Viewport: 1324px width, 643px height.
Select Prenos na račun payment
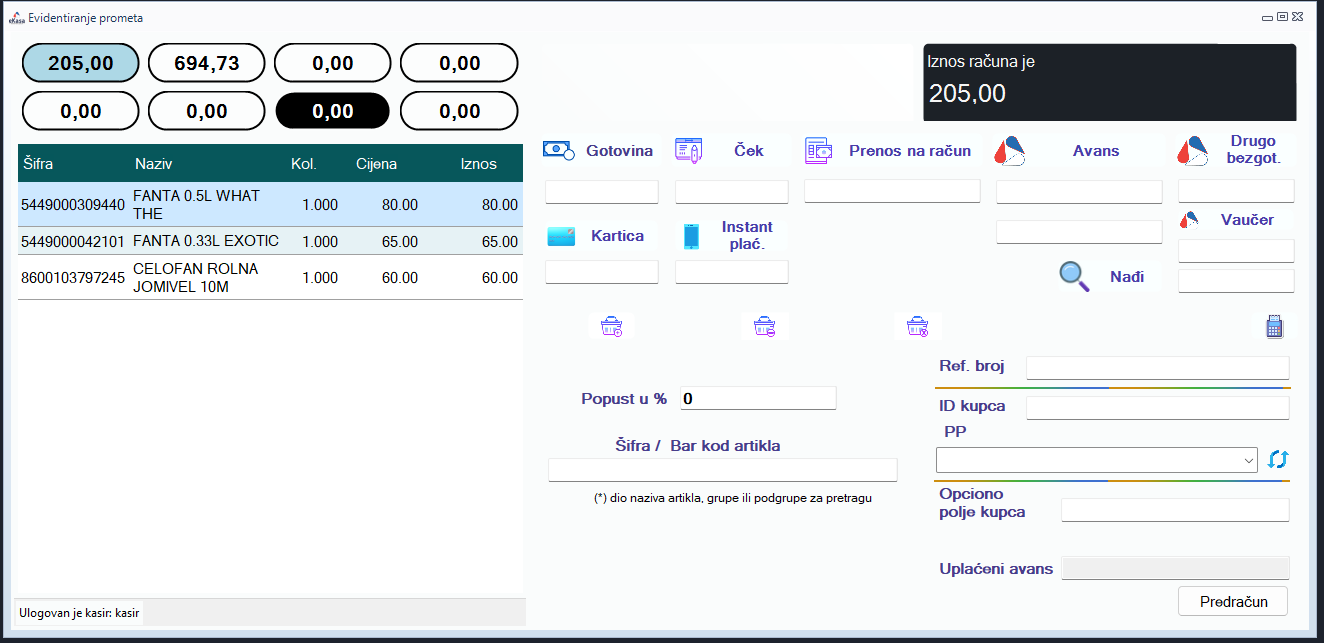(x=892, y=151)
